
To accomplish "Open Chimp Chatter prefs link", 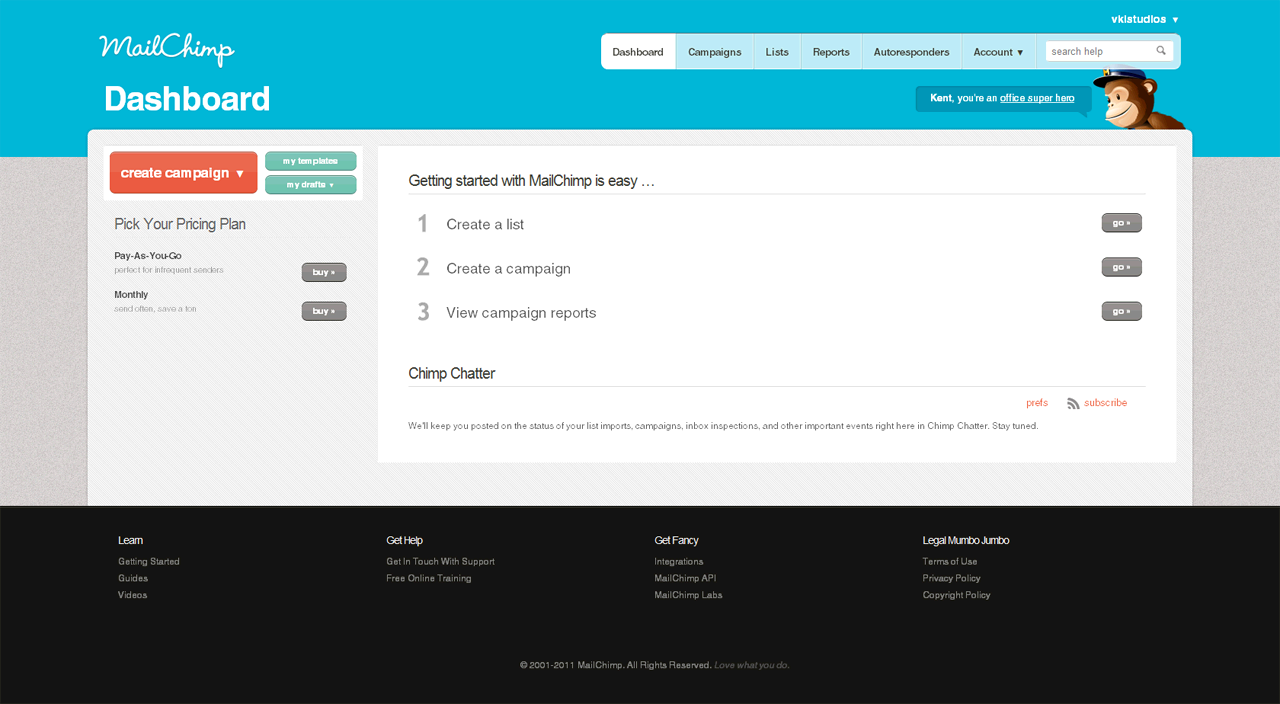I will (1037, 403).
